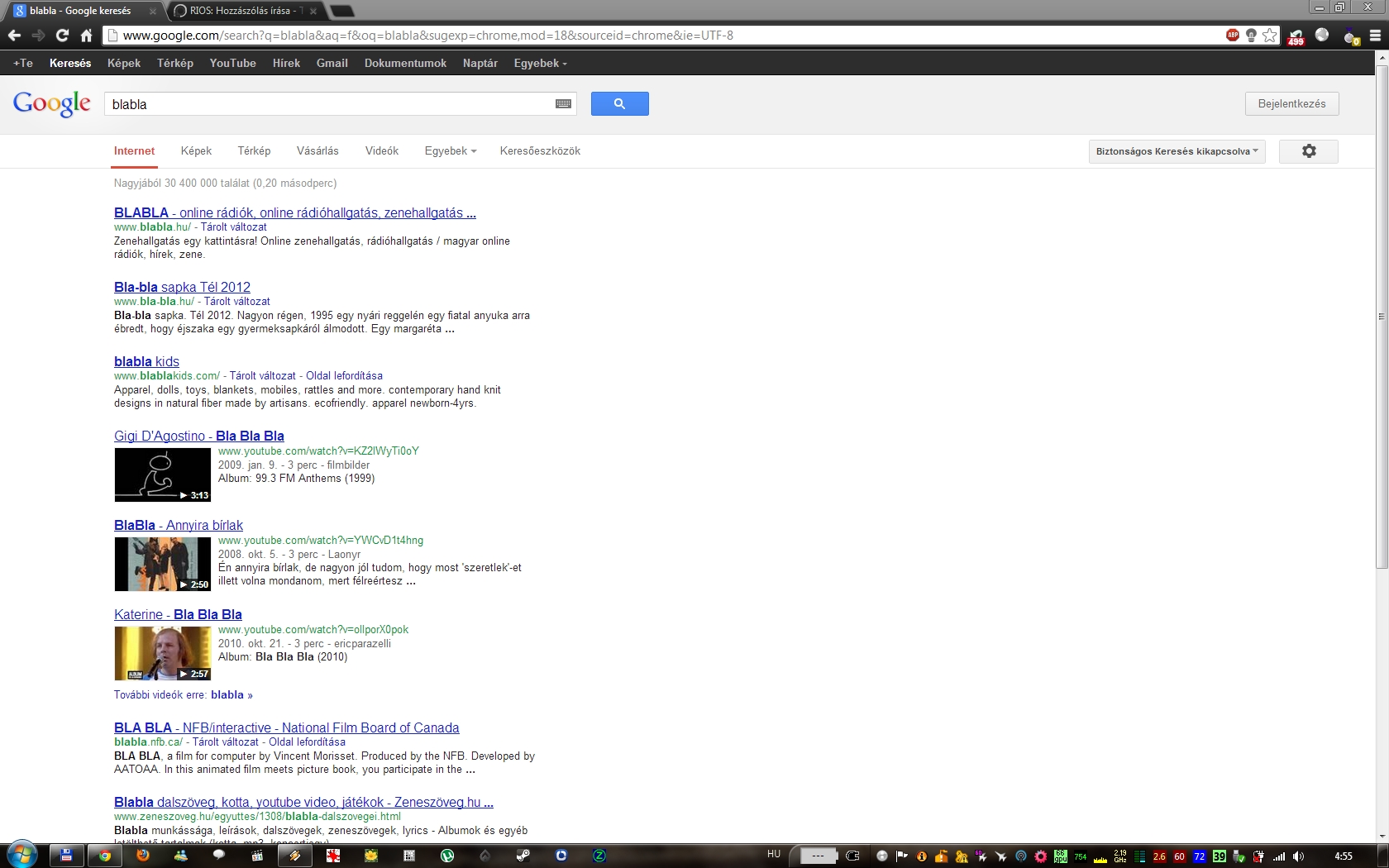
Task: Click the volume speaker tray icon
Action: [x=1299, y=856]
